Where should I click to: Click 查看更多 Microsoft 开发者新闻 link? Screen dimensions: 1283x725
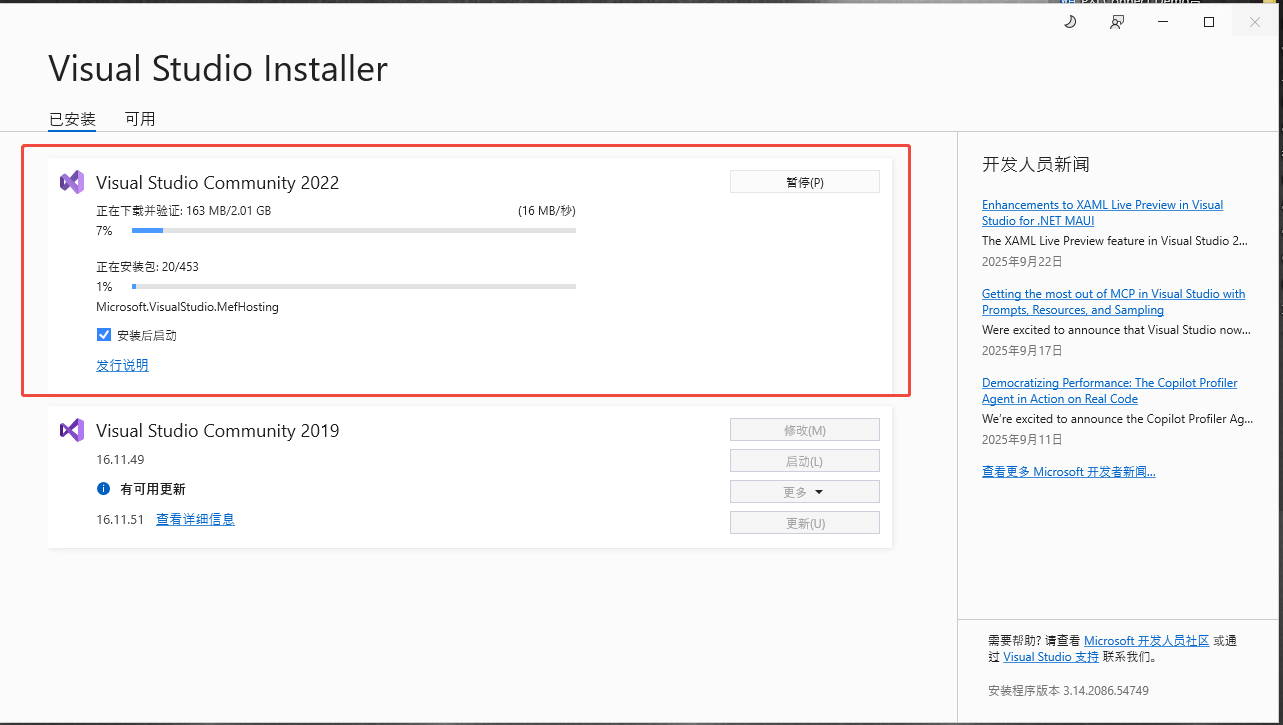[x=1068, y=471]
